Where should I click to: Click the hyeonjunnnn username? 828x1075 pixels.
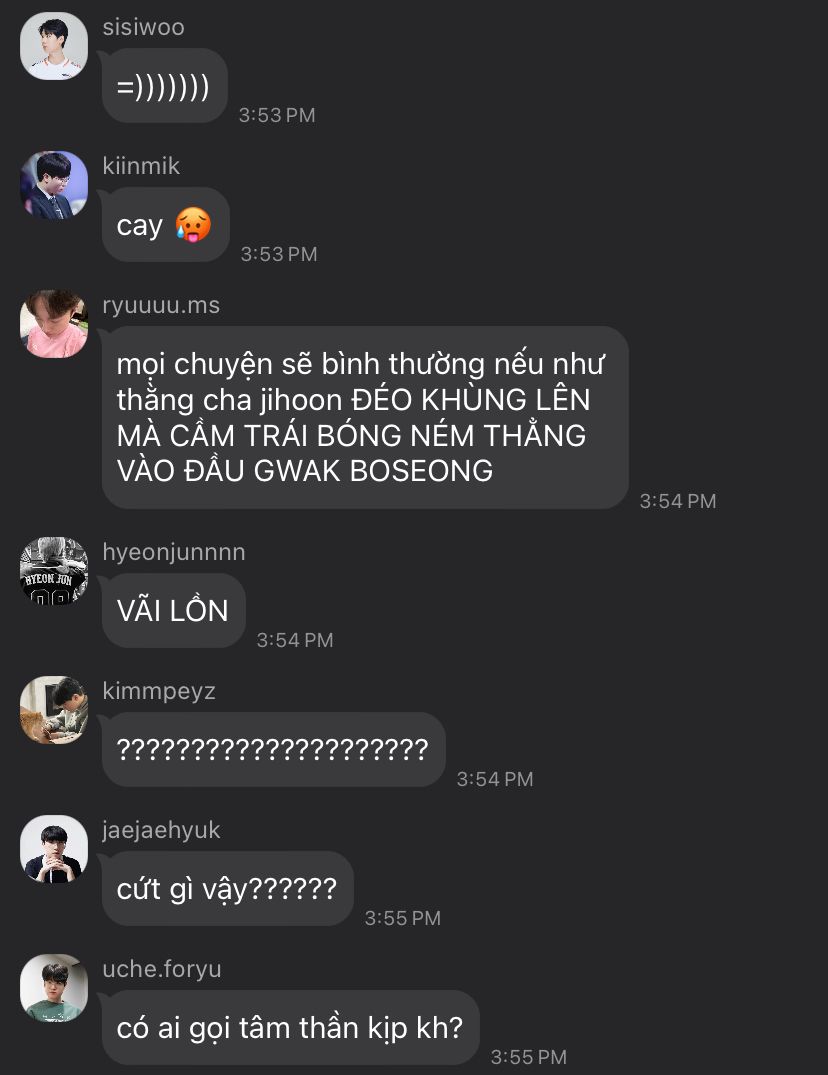pos(173,552)
